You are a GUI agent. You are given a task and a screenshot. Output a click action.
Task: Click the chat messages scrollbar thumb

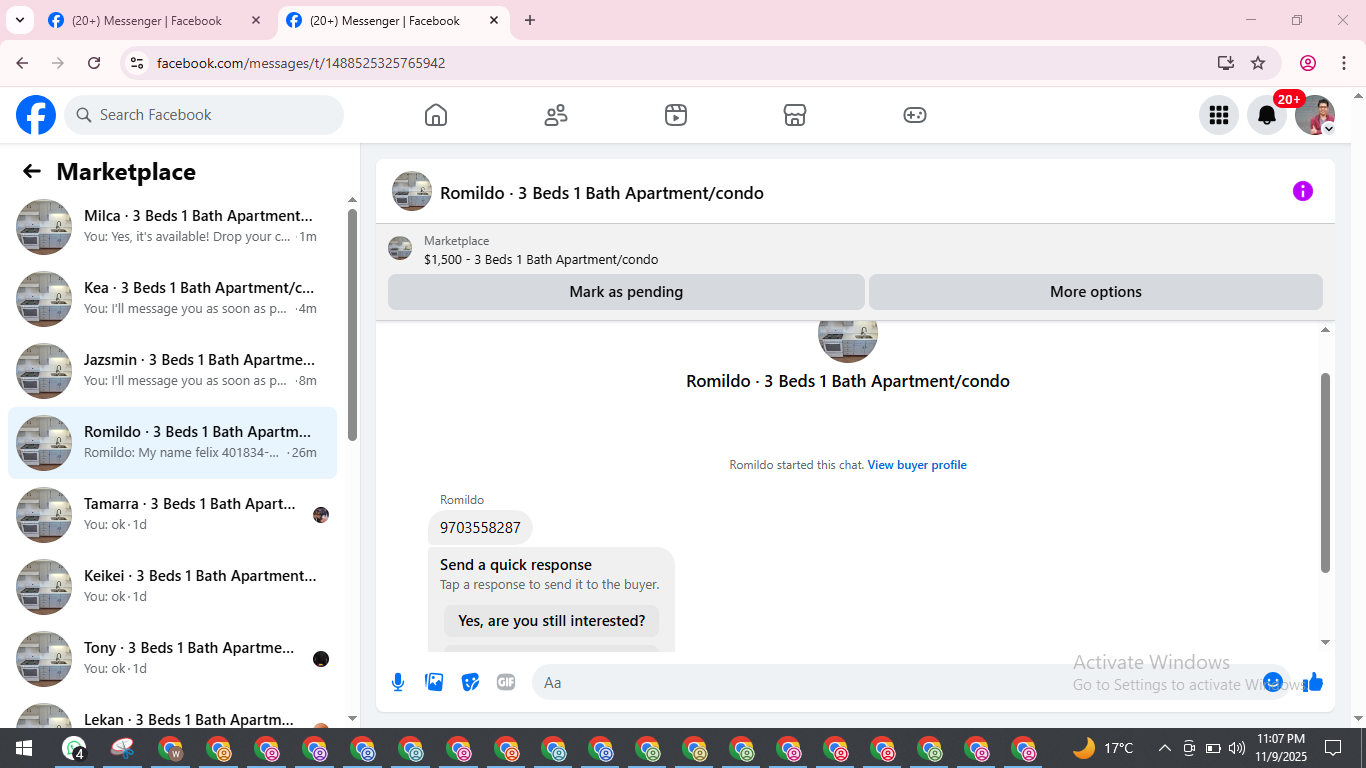coord(1326,473)
